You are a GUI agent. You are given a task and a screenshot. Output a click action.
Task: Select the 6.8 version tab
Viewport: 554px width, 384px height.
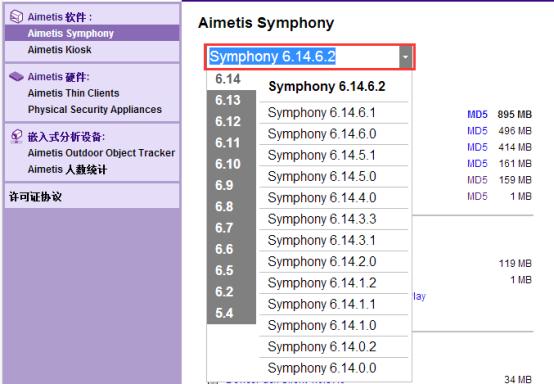tap(231, 206)
